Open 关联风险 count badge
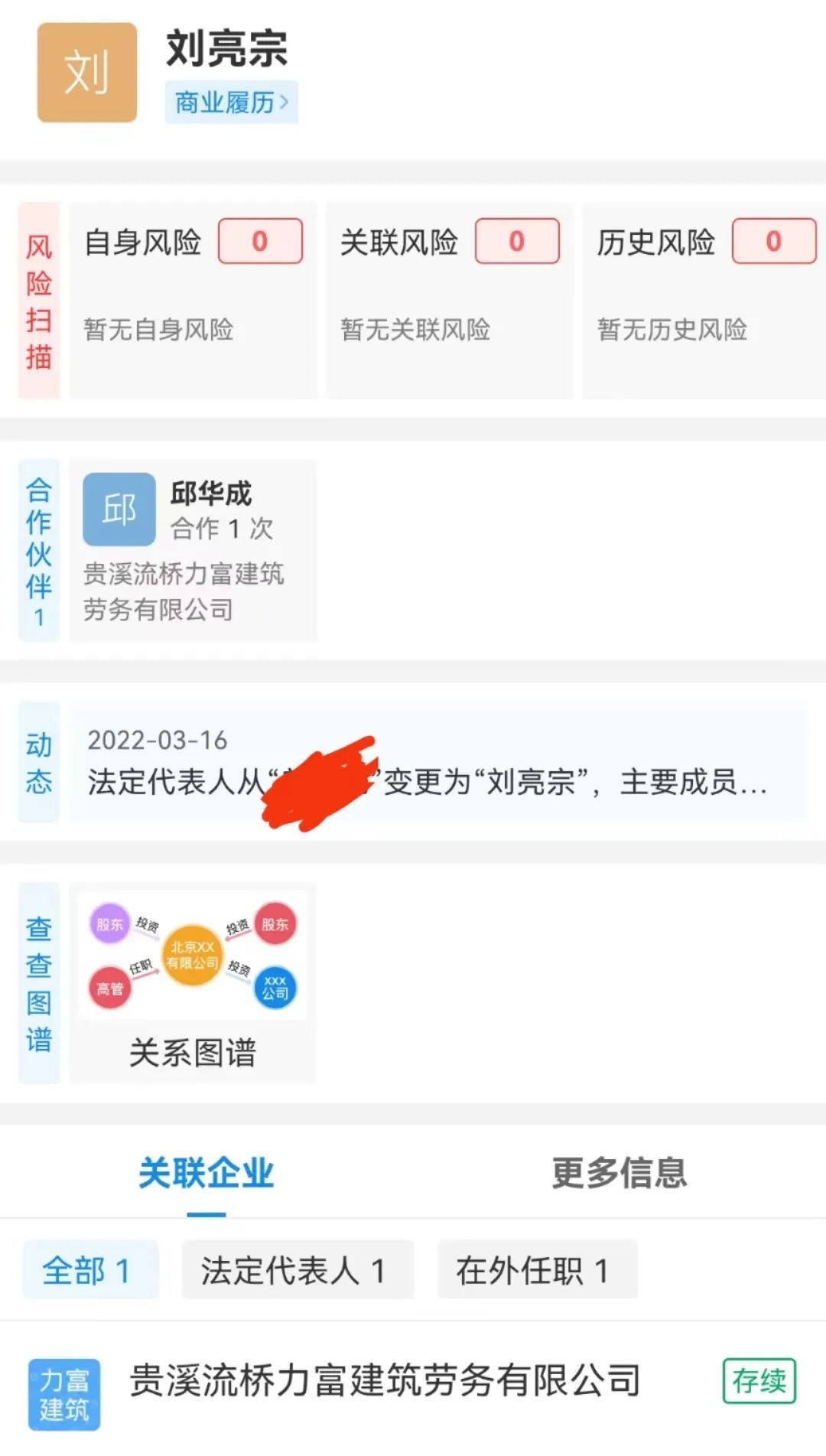 click(517, 242)
